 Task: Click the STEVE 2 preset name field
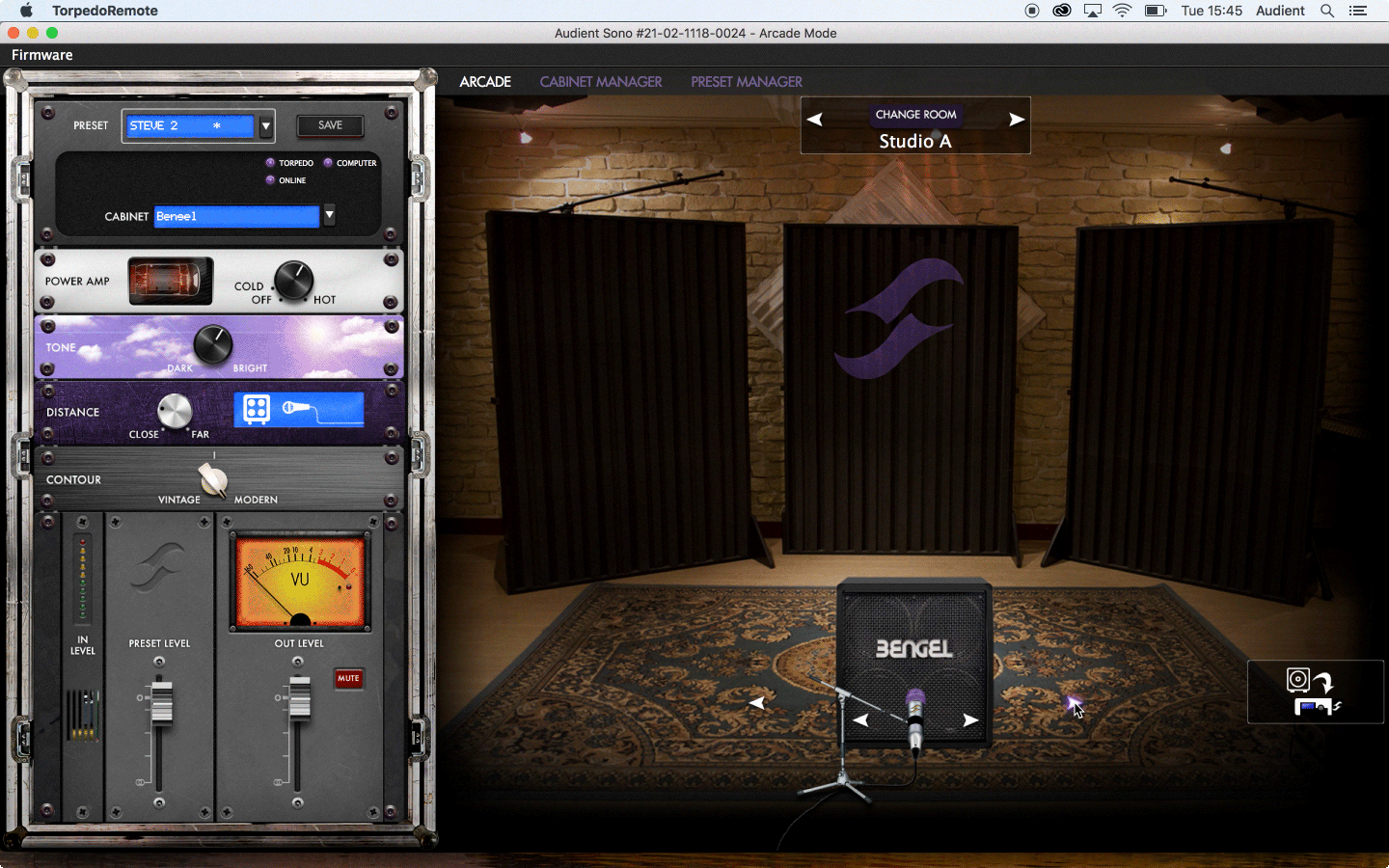tap(190, 125)
